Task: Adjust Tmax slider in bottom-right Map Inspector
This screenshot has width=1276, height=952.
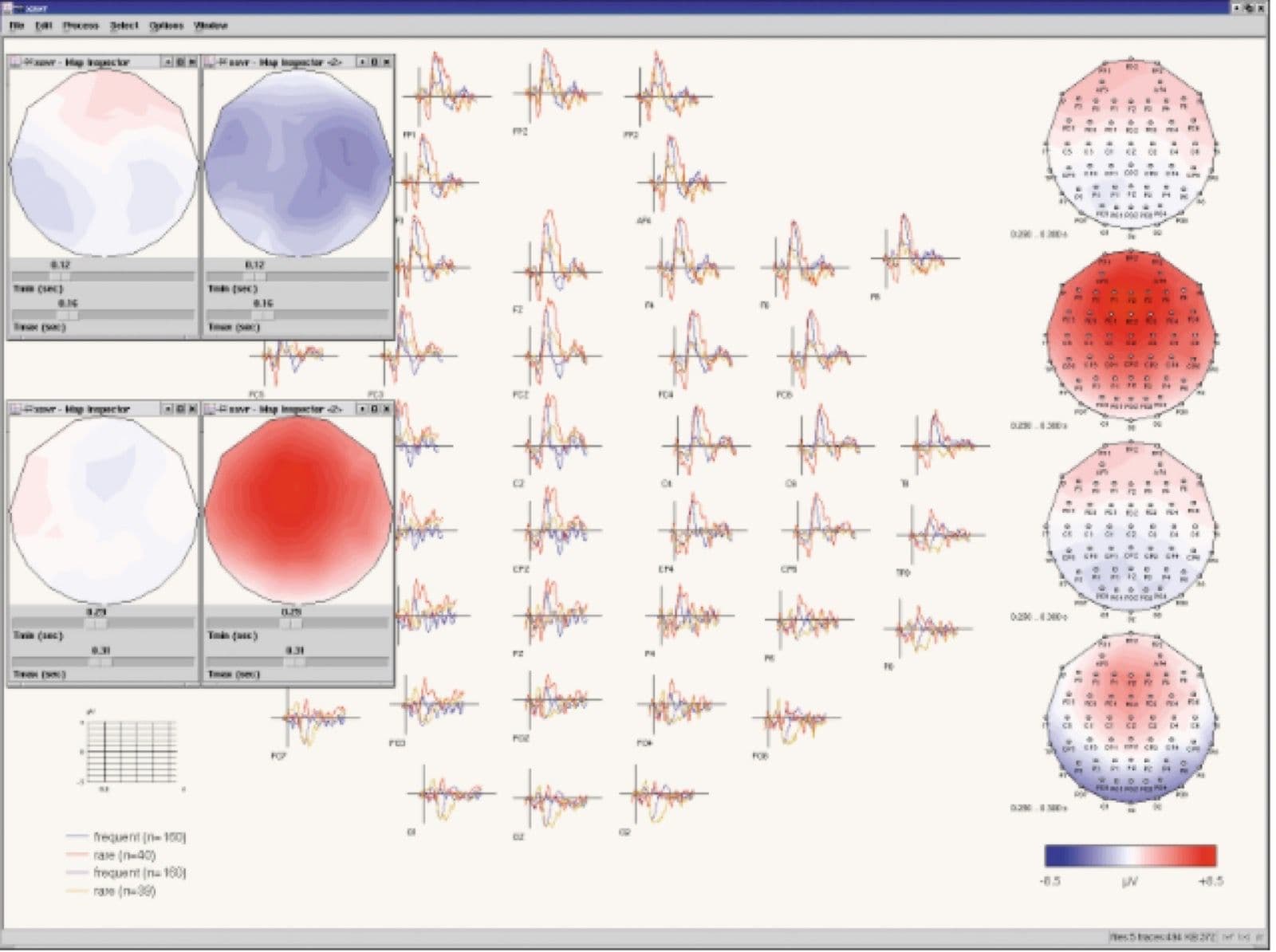Action: pyautogui.click(x=297, y=662)
